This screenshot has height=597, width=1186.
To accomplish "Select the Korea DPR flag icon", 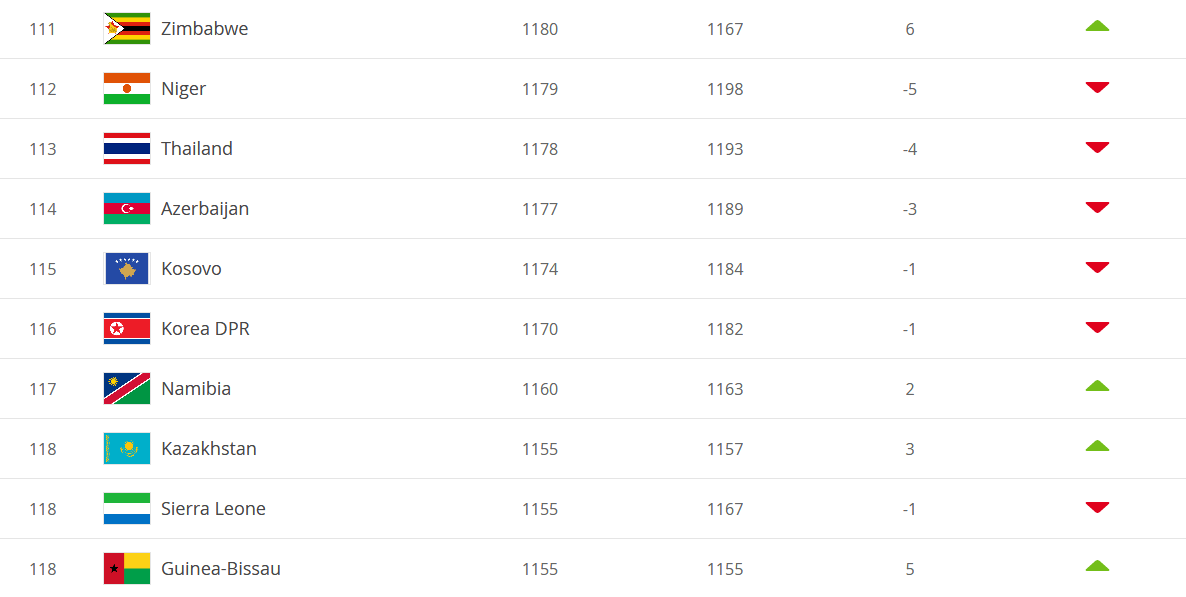I will [x=127, y=329].
